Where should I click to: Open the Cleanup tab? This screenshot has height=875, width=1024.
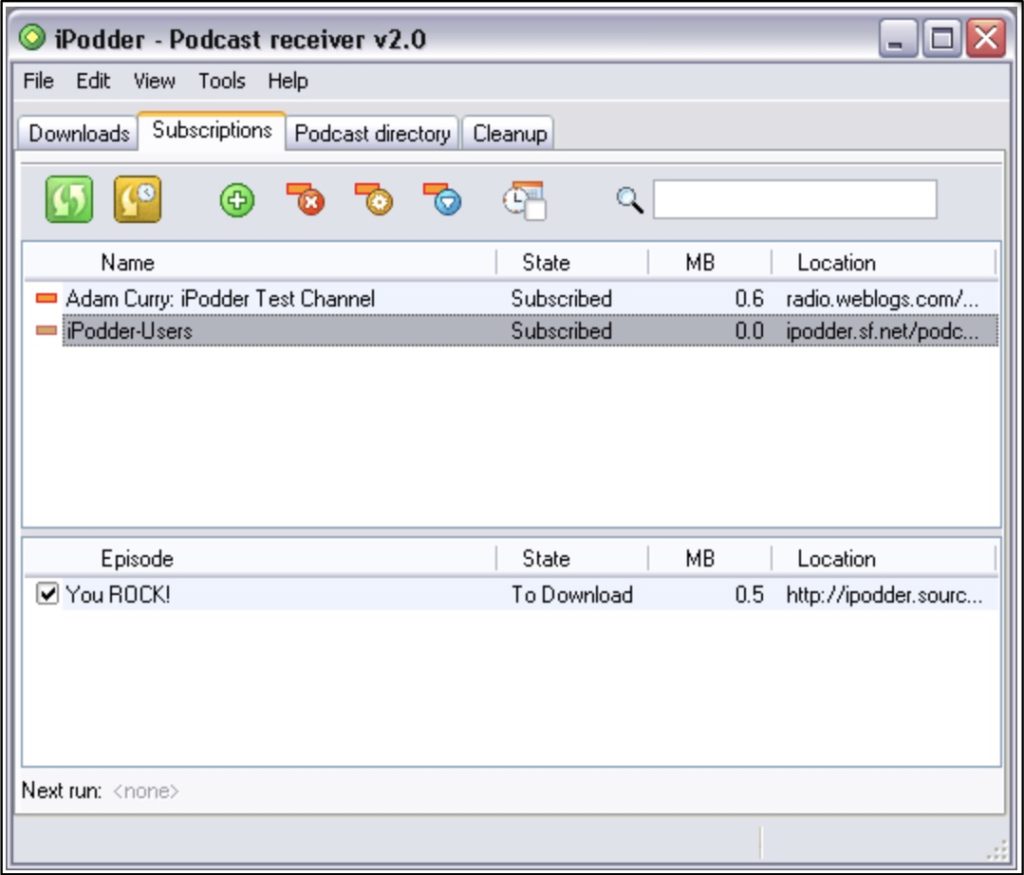point(509,133)
